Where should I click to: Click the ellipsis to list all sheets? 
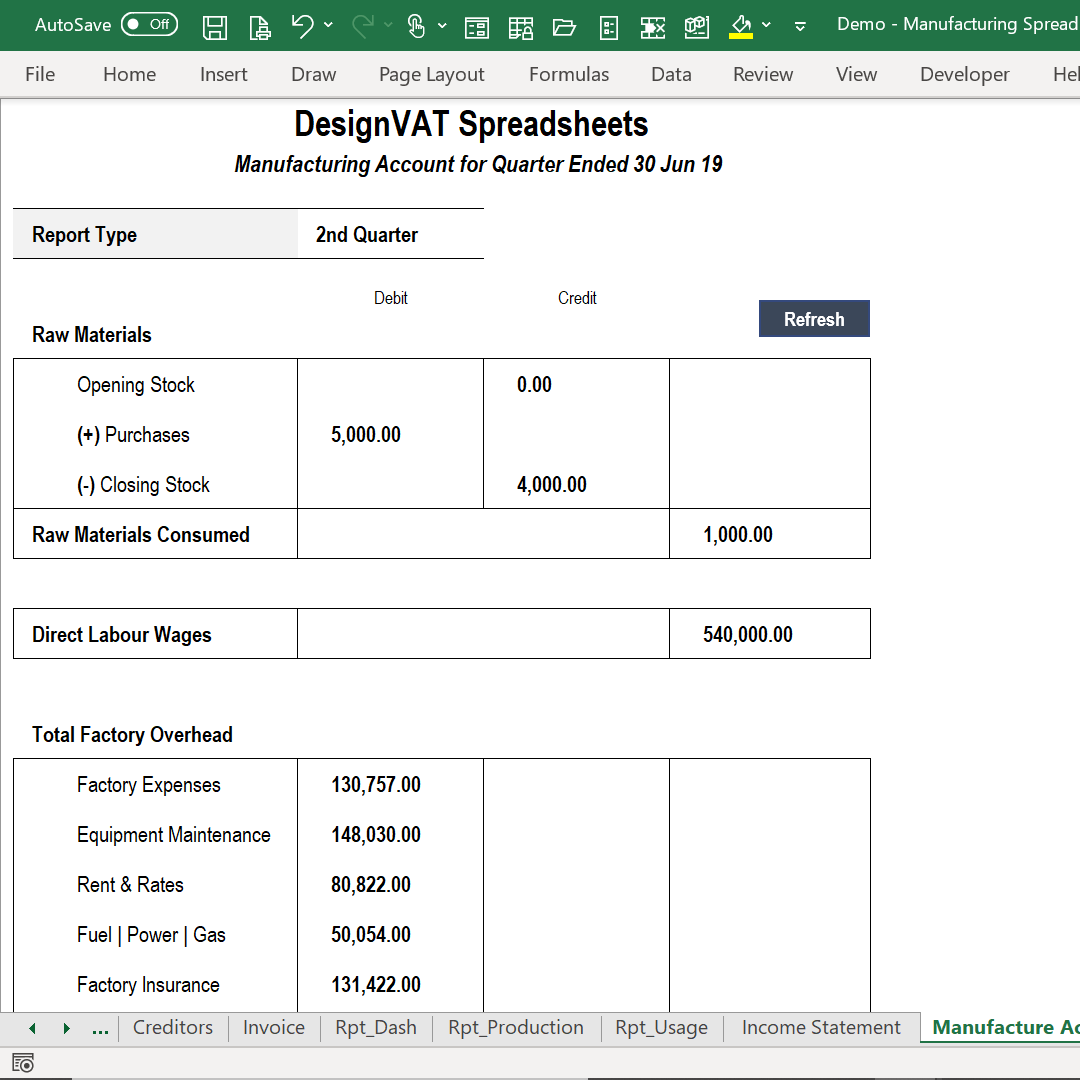tap(99, 1027)
